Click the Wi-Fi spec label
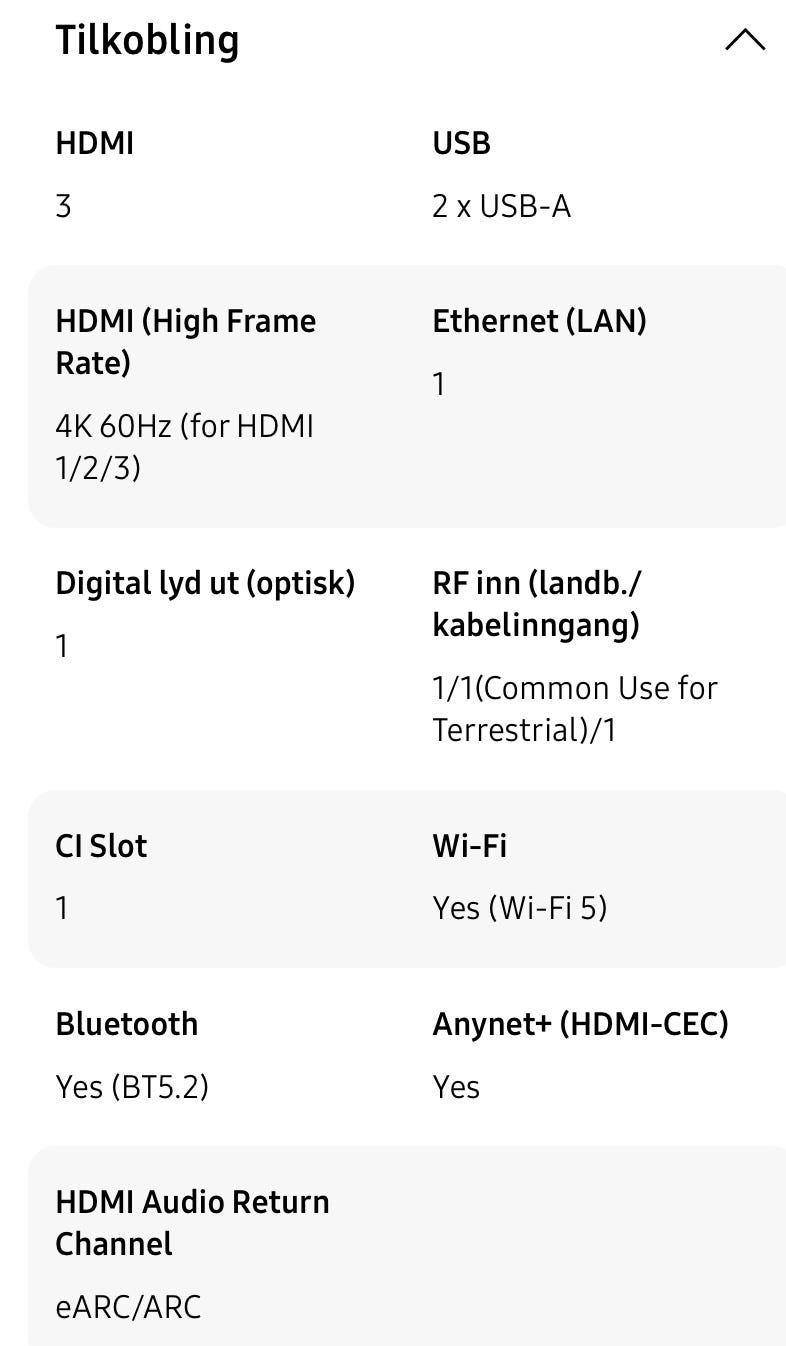 [469, 846]
